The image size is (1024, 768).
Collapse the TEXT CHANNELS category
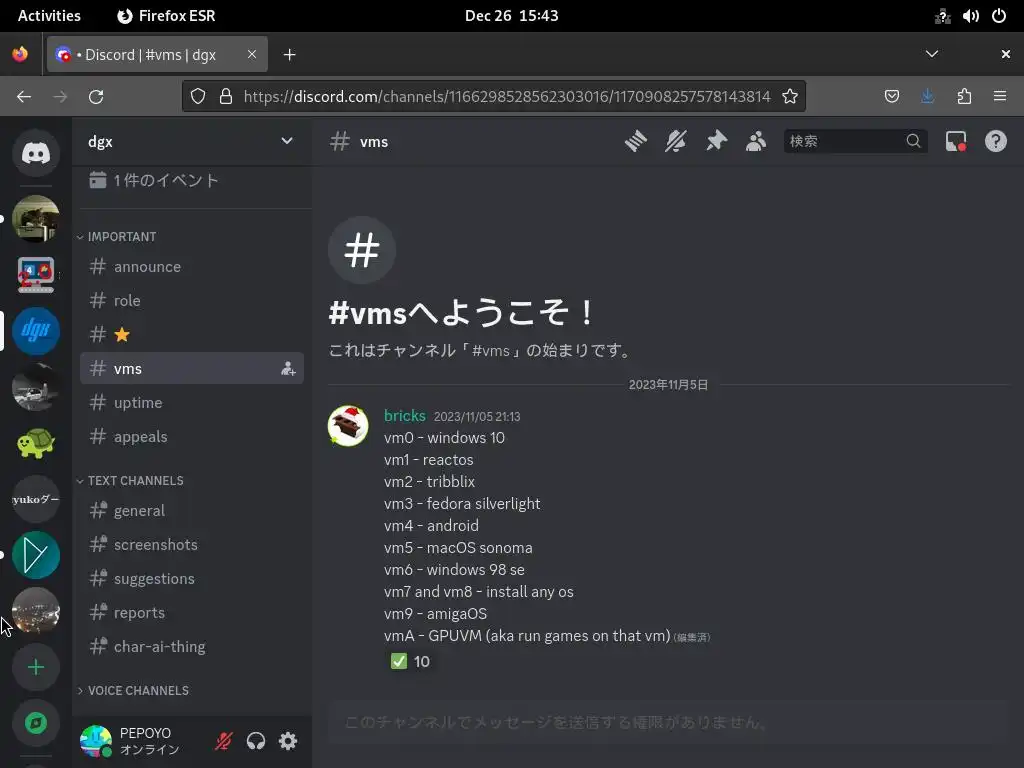click(131, 481)
